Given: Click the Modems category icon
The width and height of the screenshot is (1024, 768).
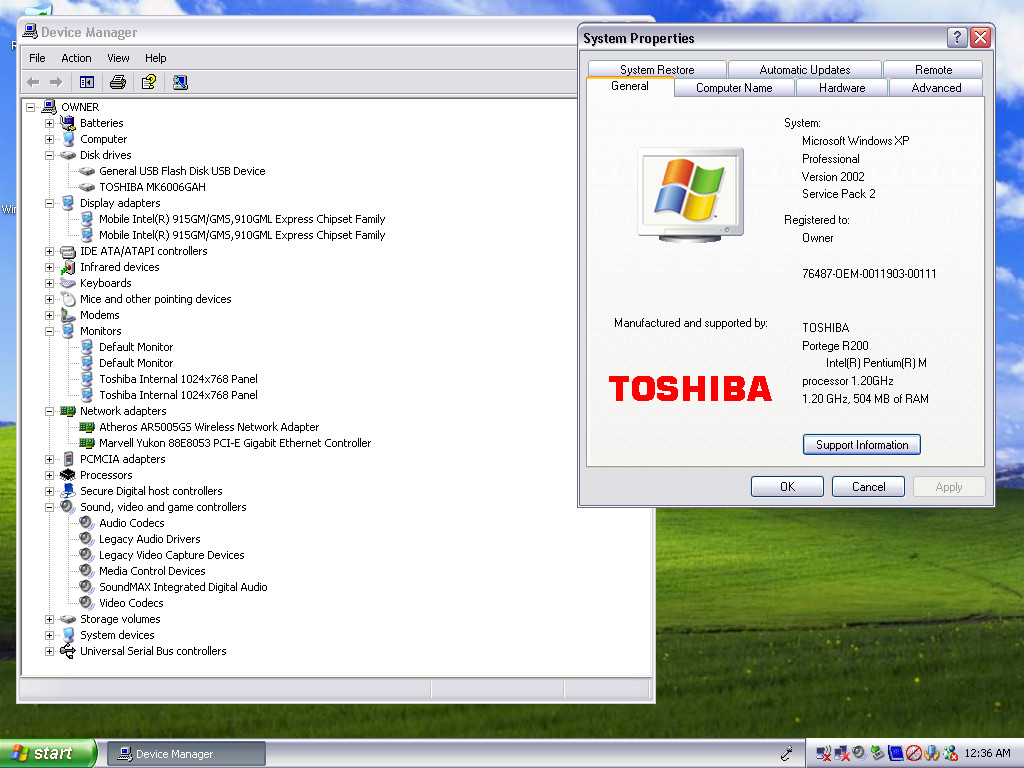Looking at the screenshot, I should [x=68, y=315].
